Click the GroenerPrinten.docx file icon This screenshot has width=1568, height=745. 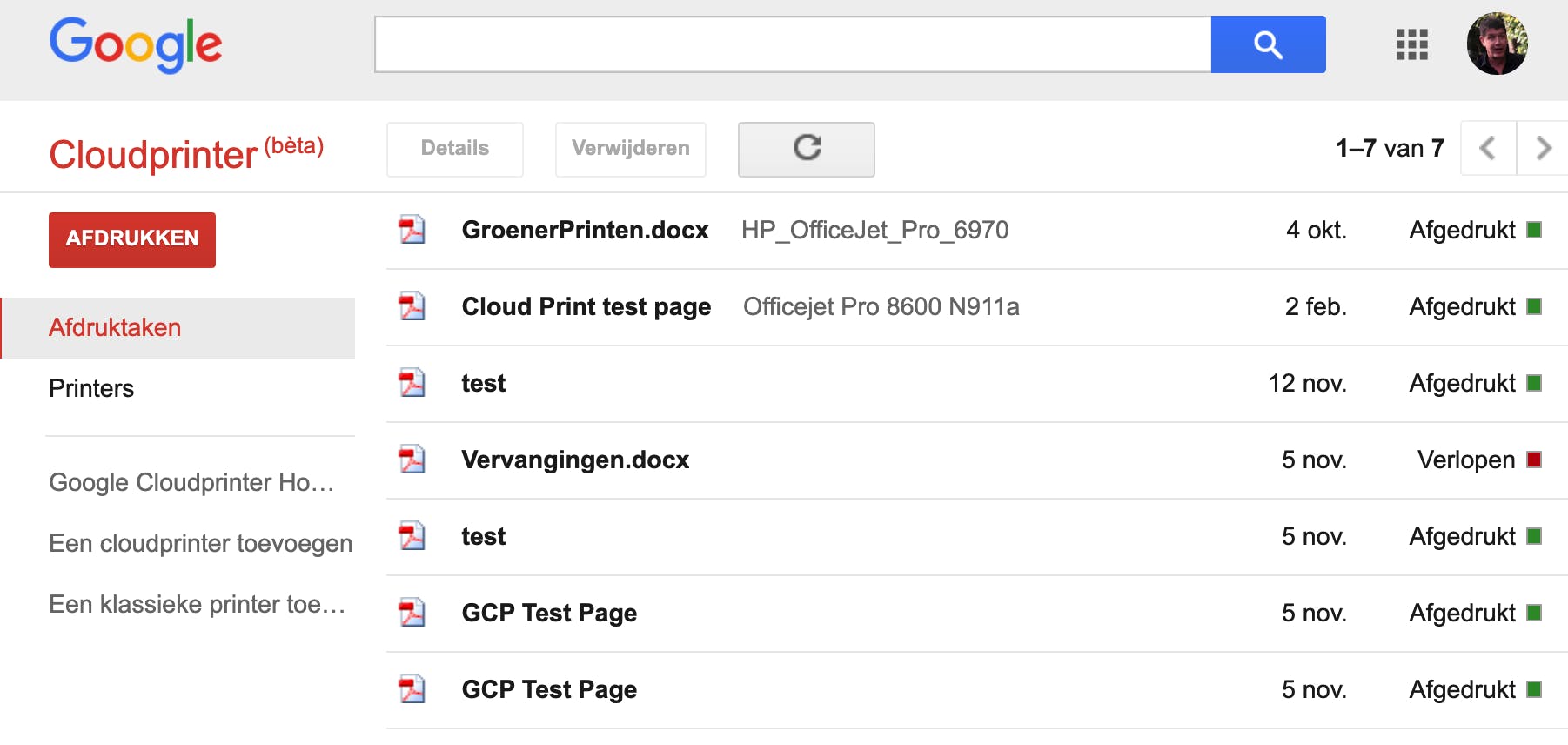(x=412, y=230)
